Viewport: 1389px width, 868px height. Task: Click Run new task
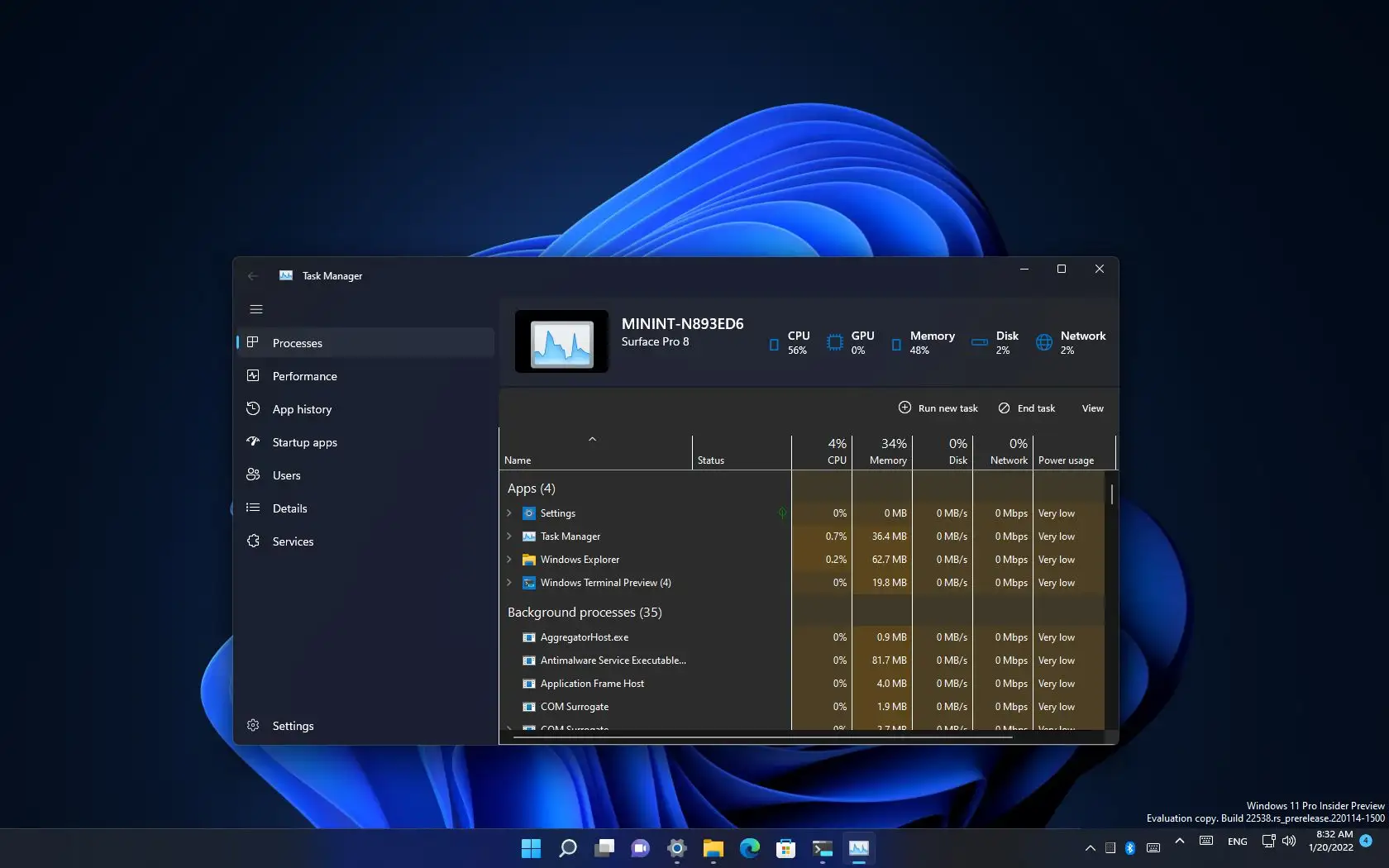938,408
